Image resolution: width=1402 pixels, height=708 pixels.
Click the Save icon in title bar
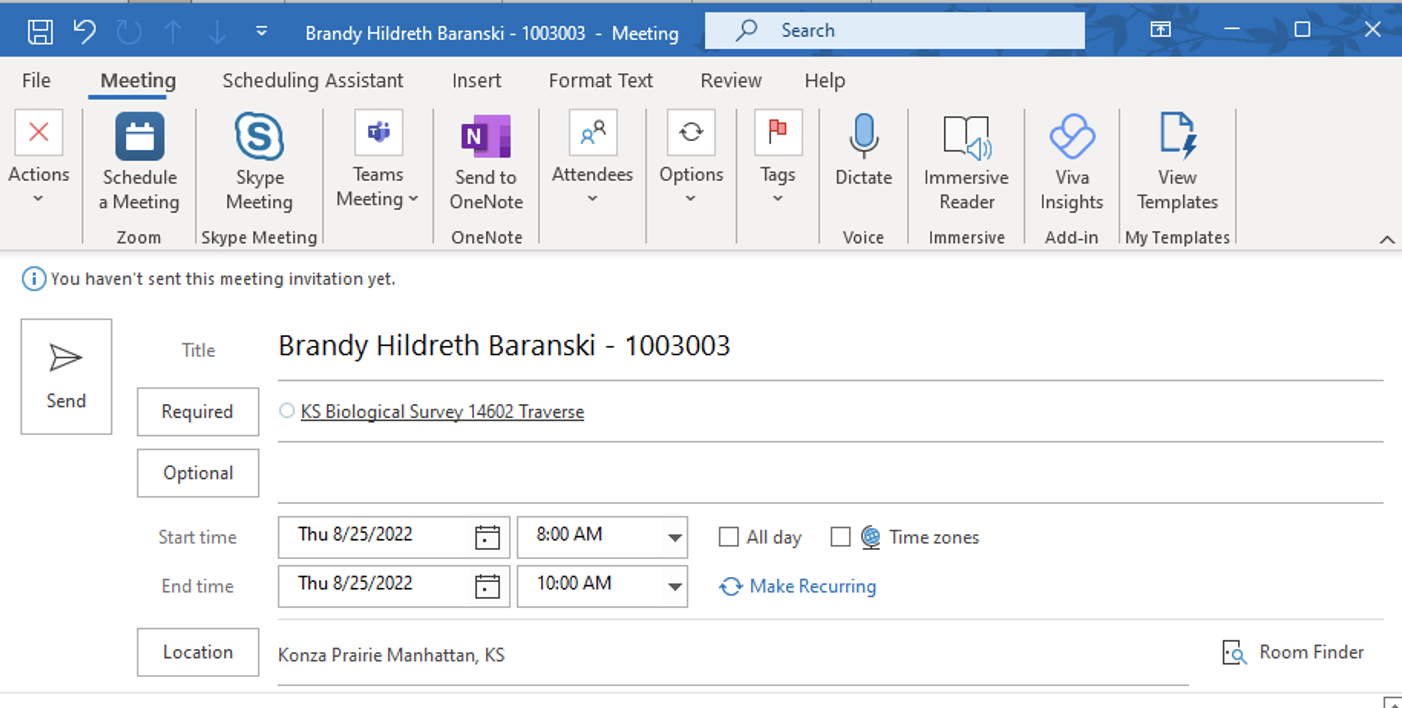pos(40,31)
